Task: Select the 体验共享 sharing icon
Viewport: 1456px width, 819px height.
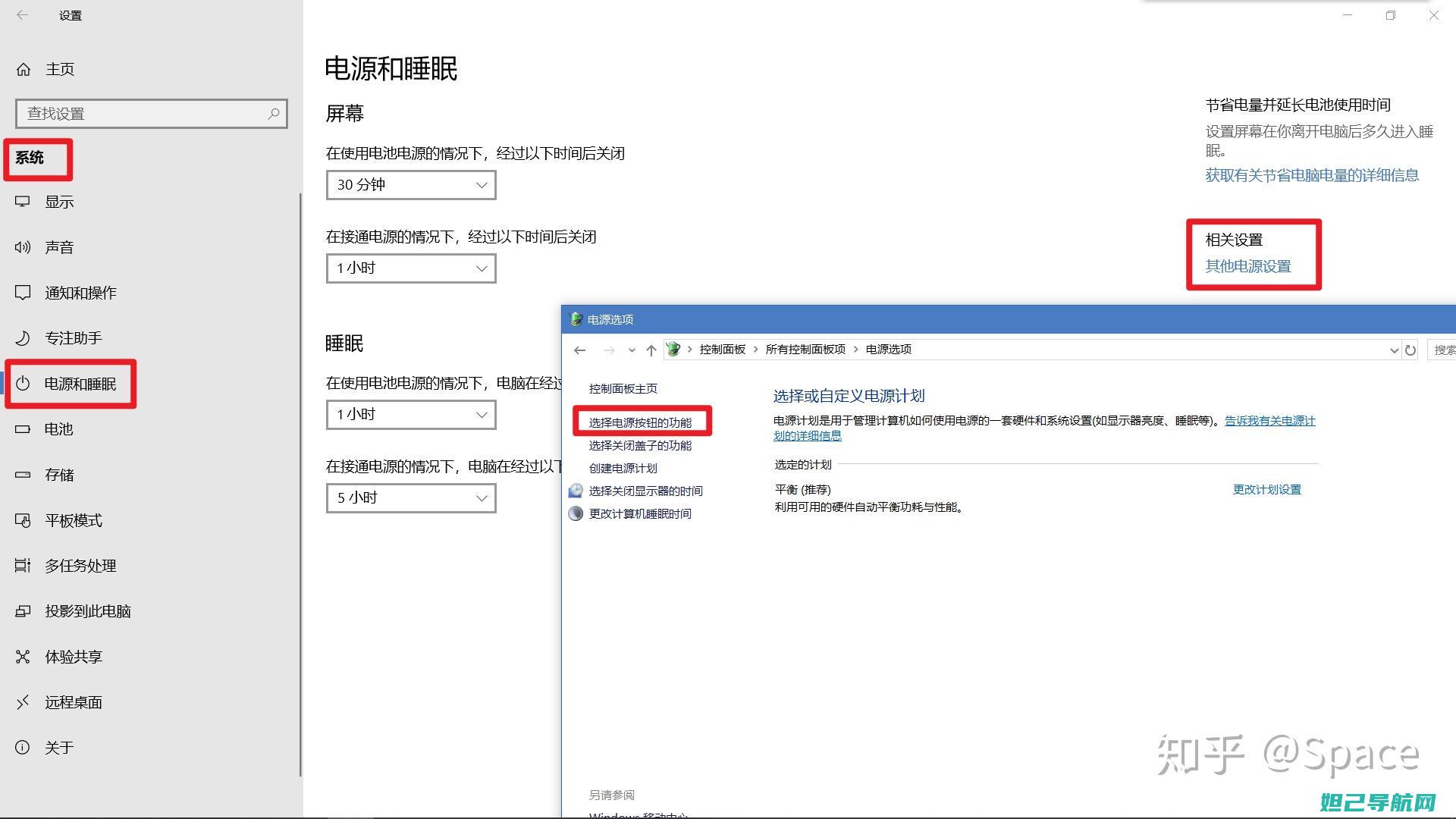Action: (x=23, y=657)
